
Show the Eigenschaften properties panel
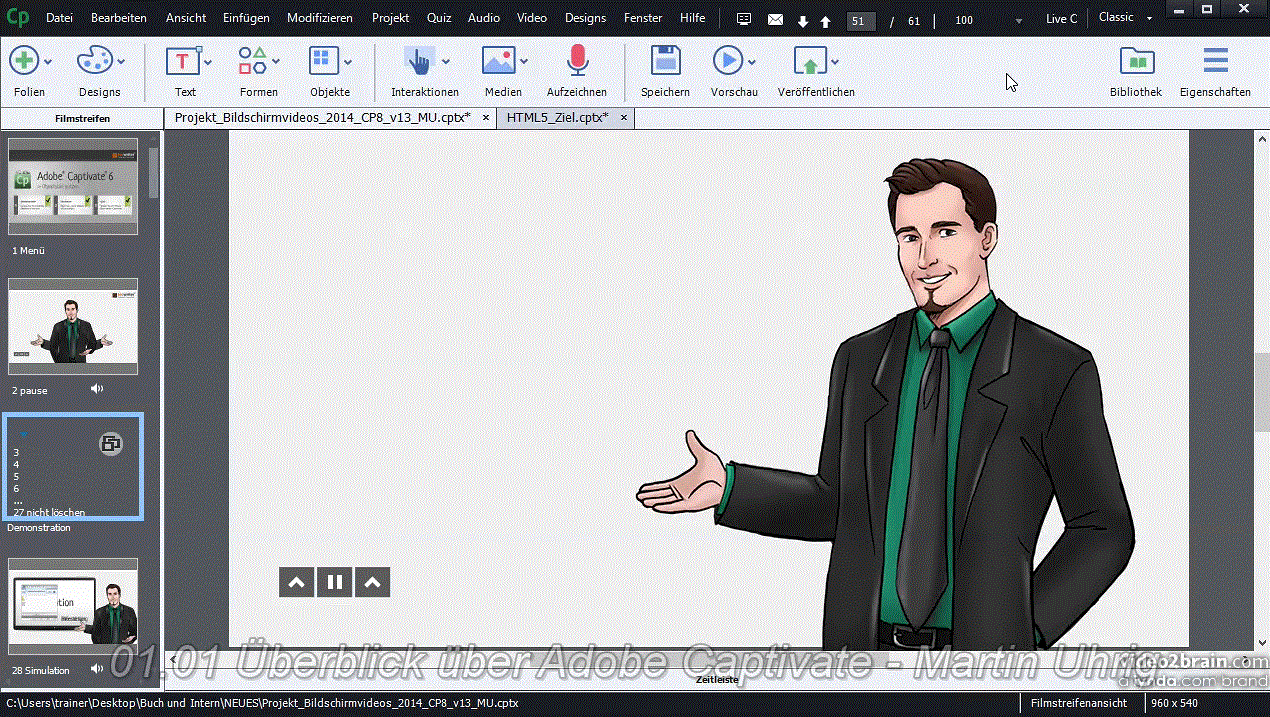coord(1215,61)
